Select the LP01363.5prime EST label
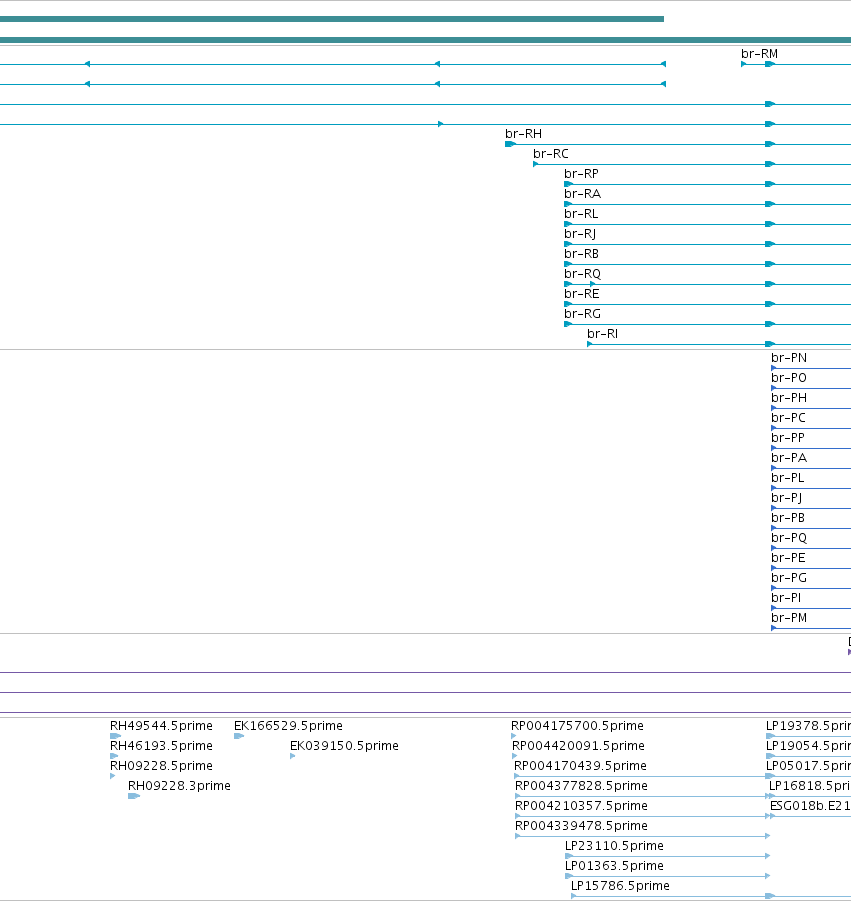851x901 pixels. pos(614,866)
